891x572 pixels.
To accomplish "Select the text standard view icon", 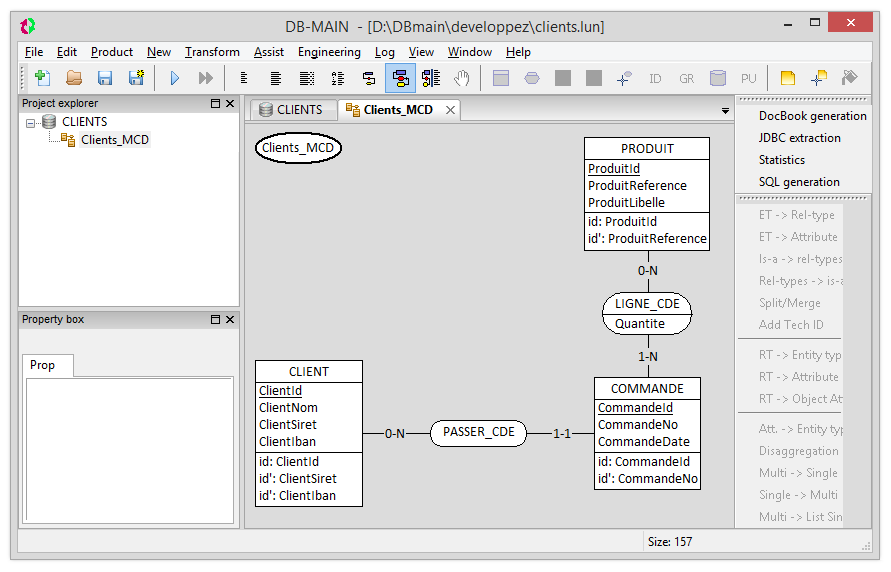I will (x=276, y=78).
